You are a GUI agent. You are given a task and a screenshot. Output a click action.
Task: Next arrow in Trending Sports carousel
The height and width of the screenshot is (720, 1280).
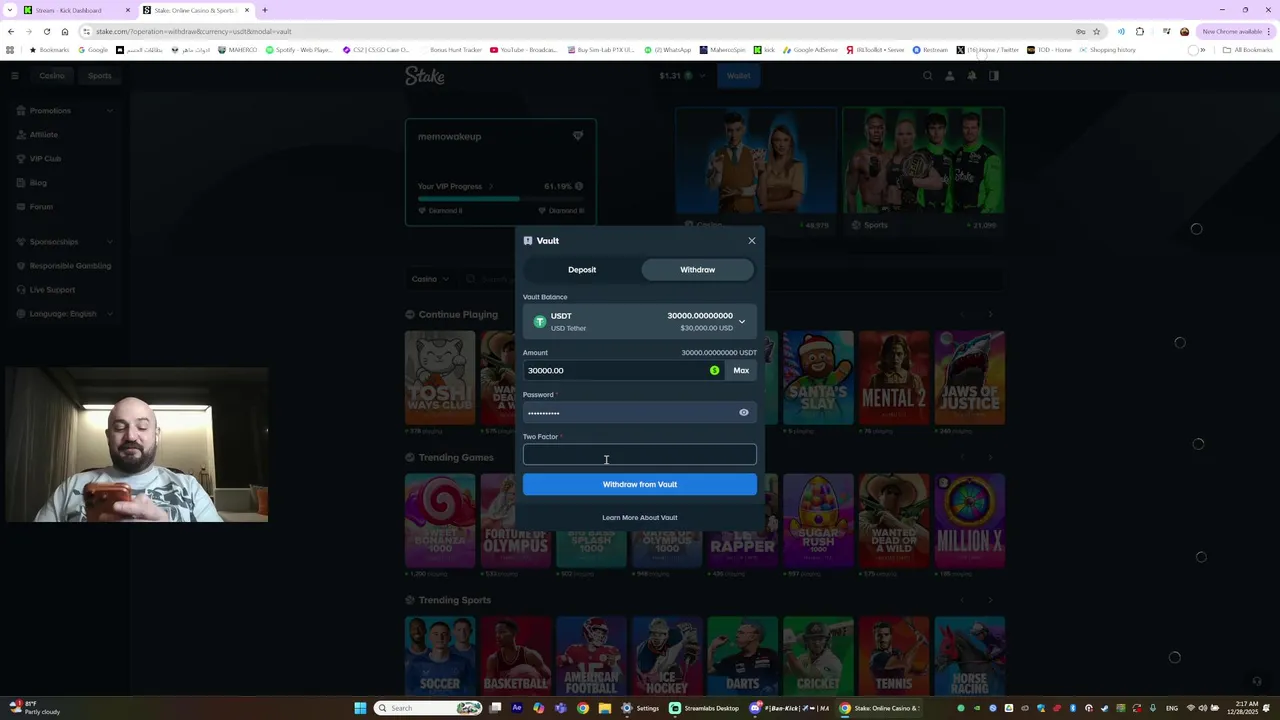tap(990, 600)
